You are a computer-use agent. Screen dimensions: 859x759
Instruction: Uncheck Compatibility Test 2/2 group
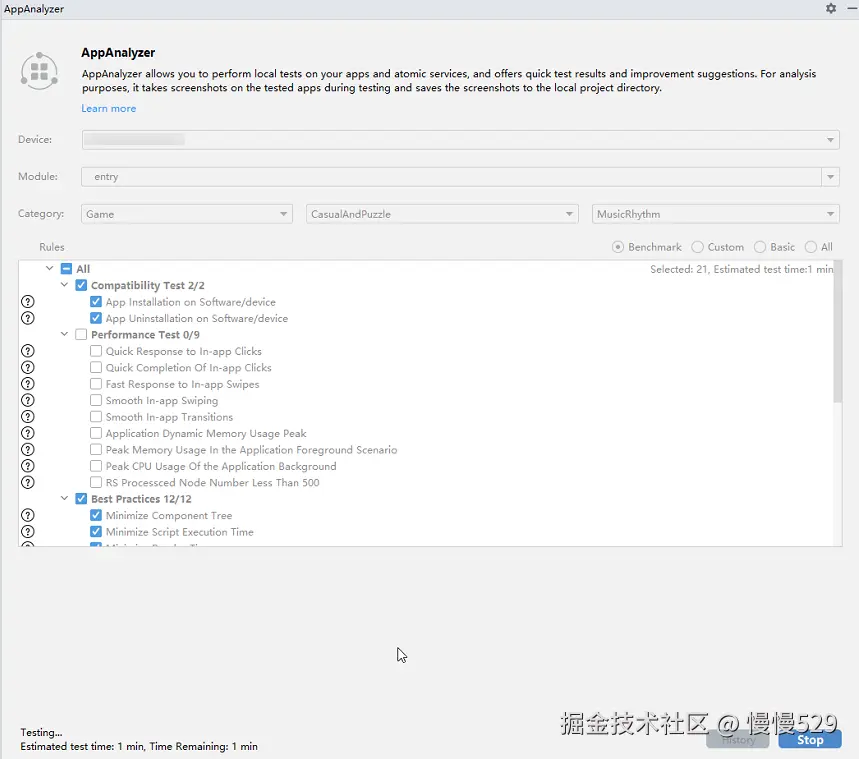point(81,285)
